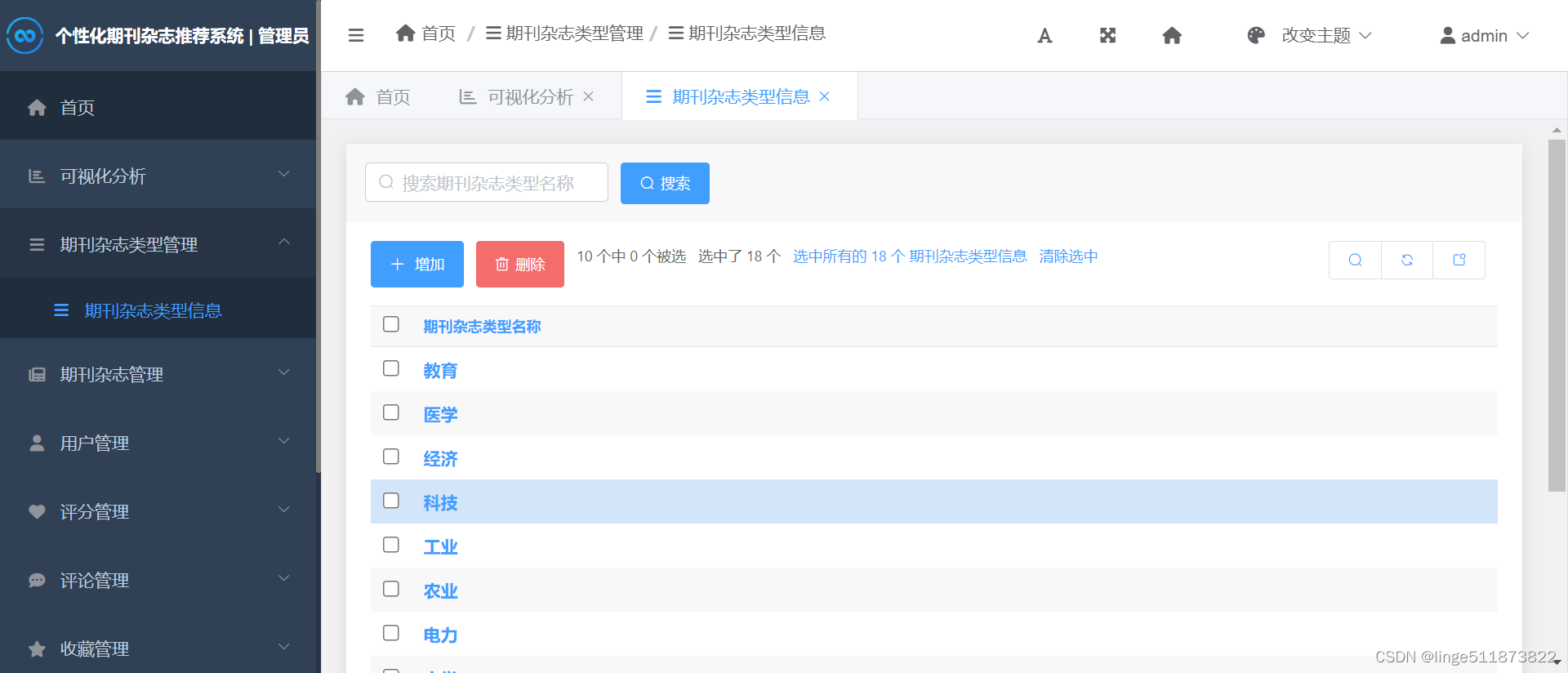Click the infinity logo icon in sidebar header
The width and height of the screenshot is (1568, 673).
coord(24,35)
